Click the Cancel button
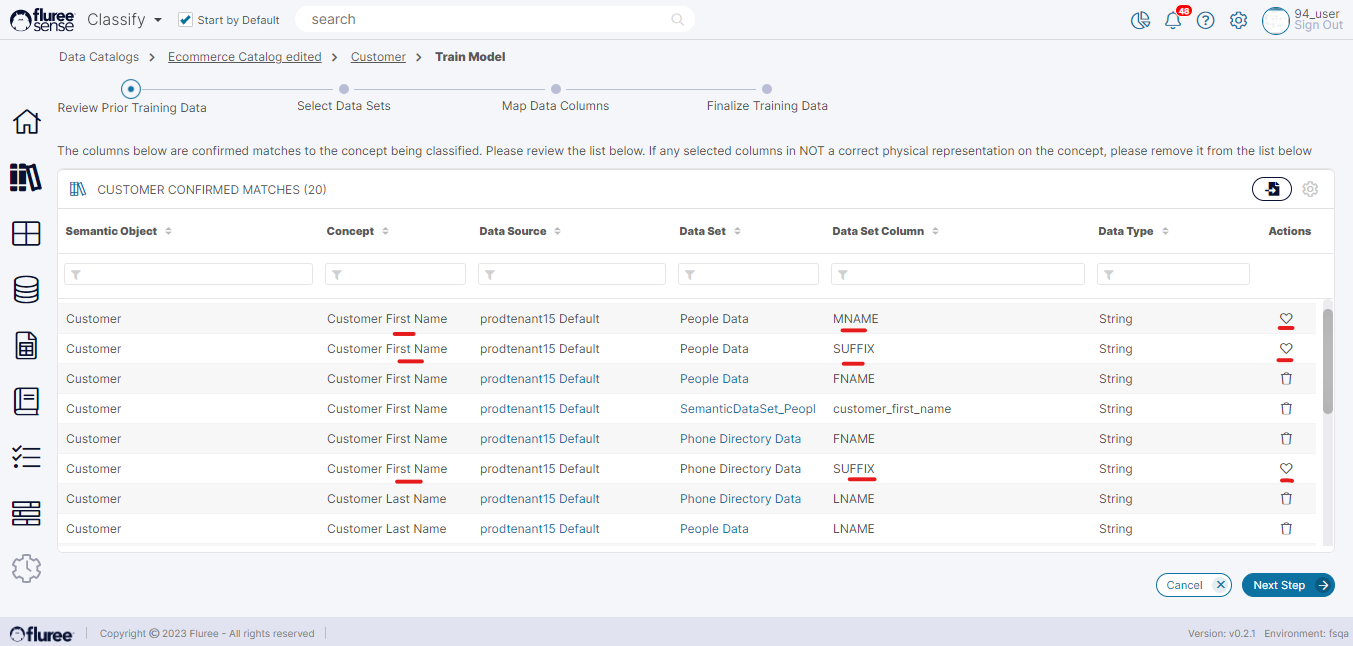1353x646 pixels. coord(1193,585)
